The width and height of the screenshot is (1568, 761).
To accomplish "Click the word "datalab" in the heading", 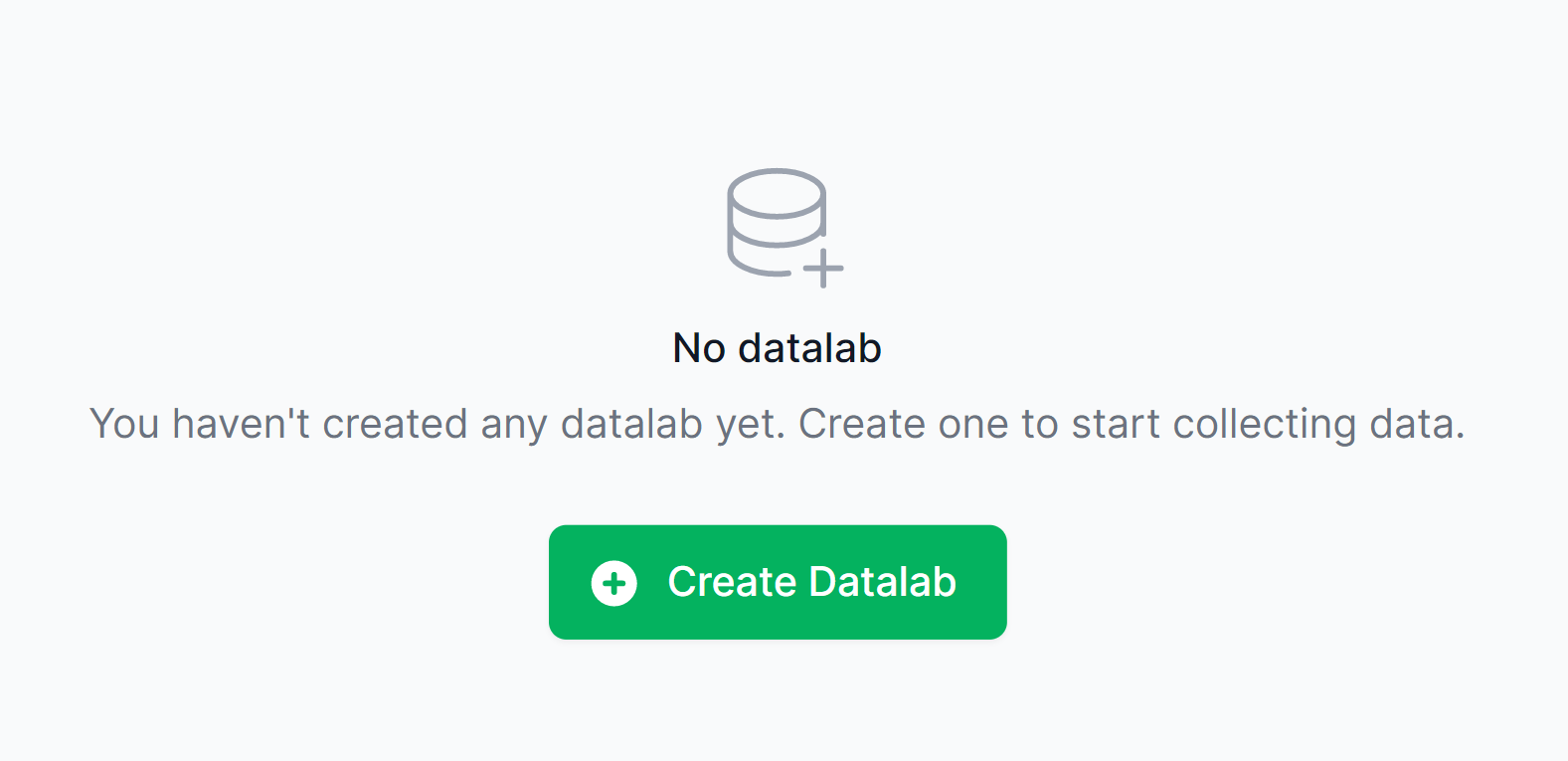I will (x=809, y=348).
